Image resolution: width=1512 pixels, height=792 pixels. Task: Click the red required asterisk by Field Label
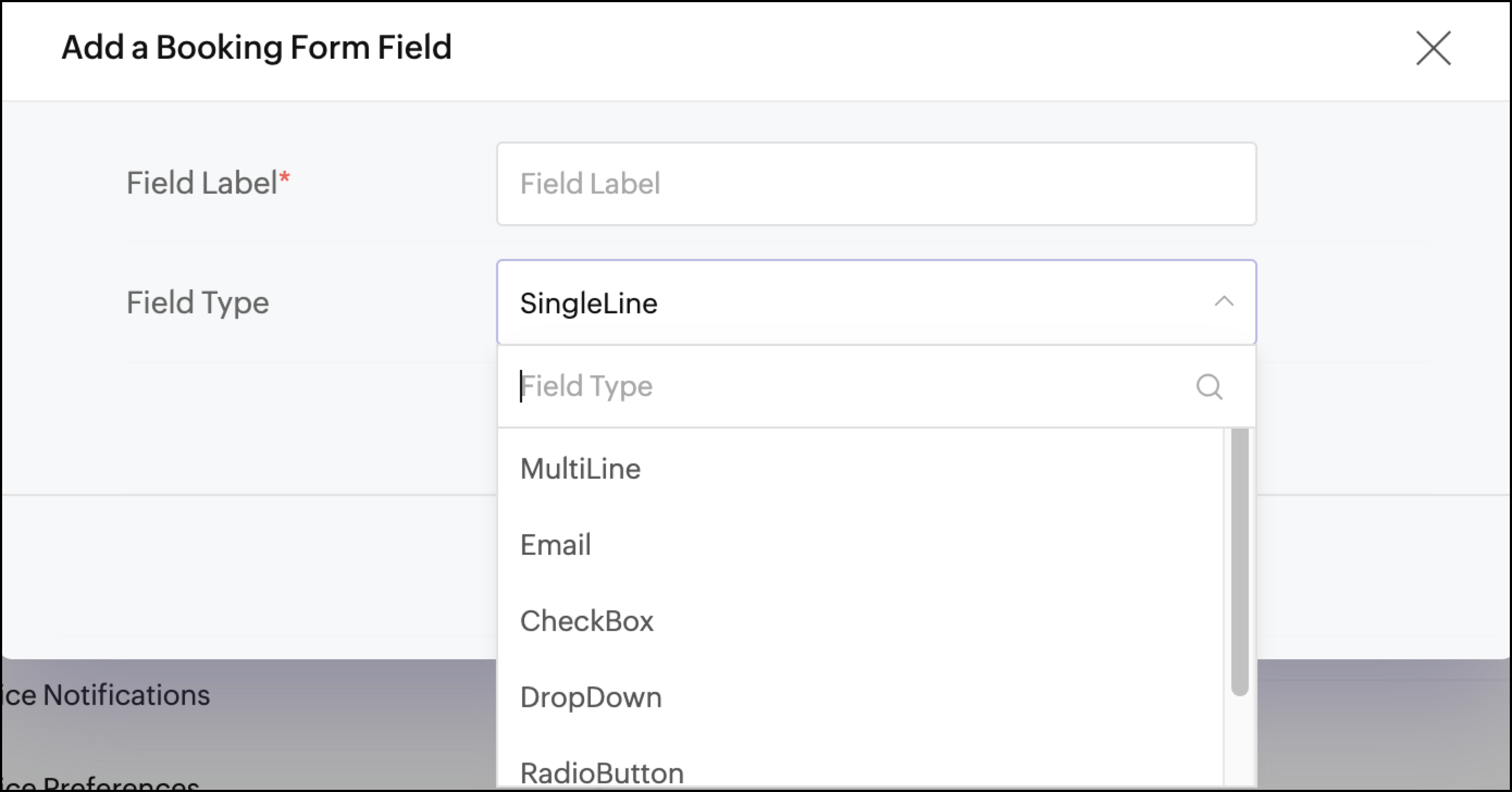(x=284, y=177)
